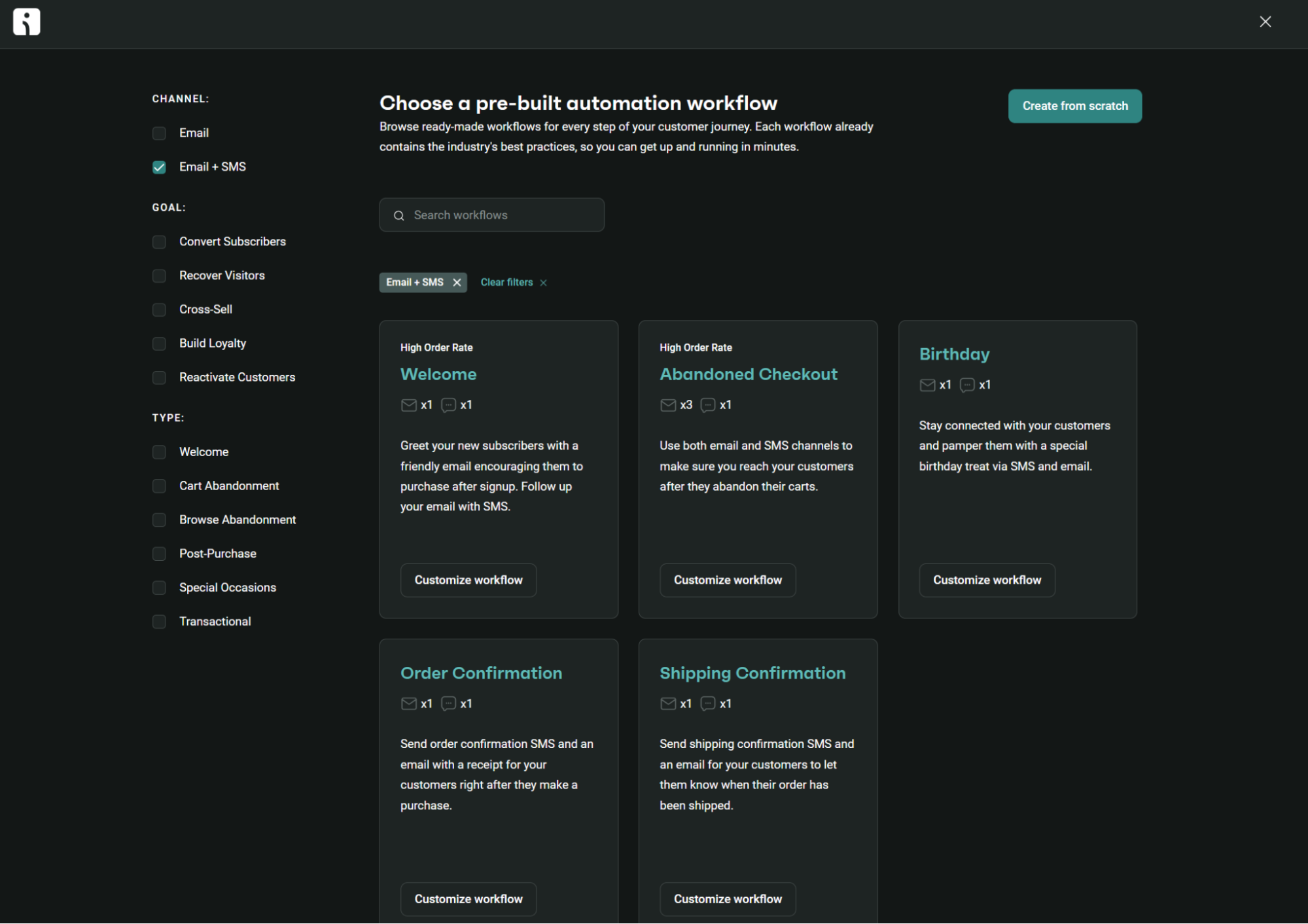Click the email envelope icon on Welcome card
The height and width of the screenshot is (924, 1308).
click(x=408, y=405)
